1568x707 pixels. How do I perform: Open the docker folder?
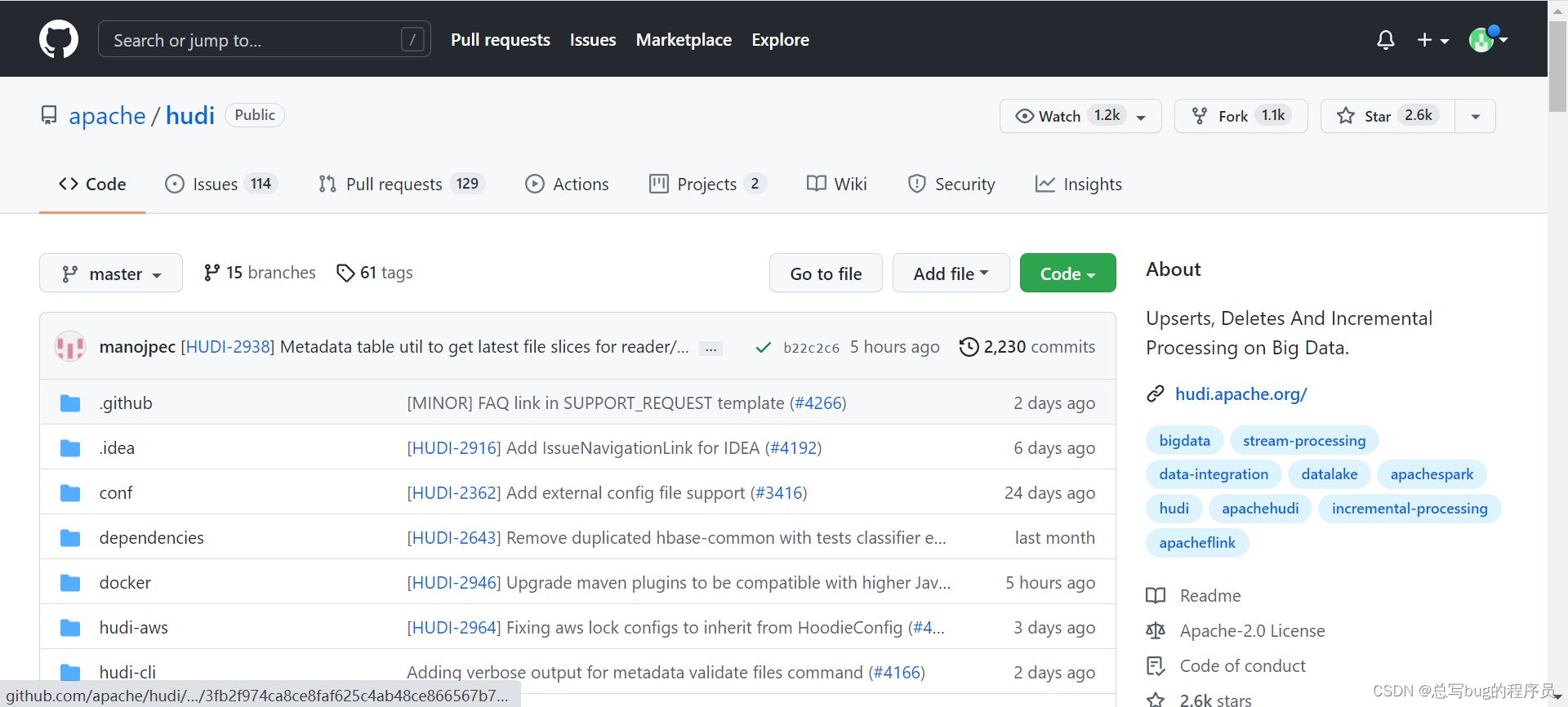pos(125,583)
